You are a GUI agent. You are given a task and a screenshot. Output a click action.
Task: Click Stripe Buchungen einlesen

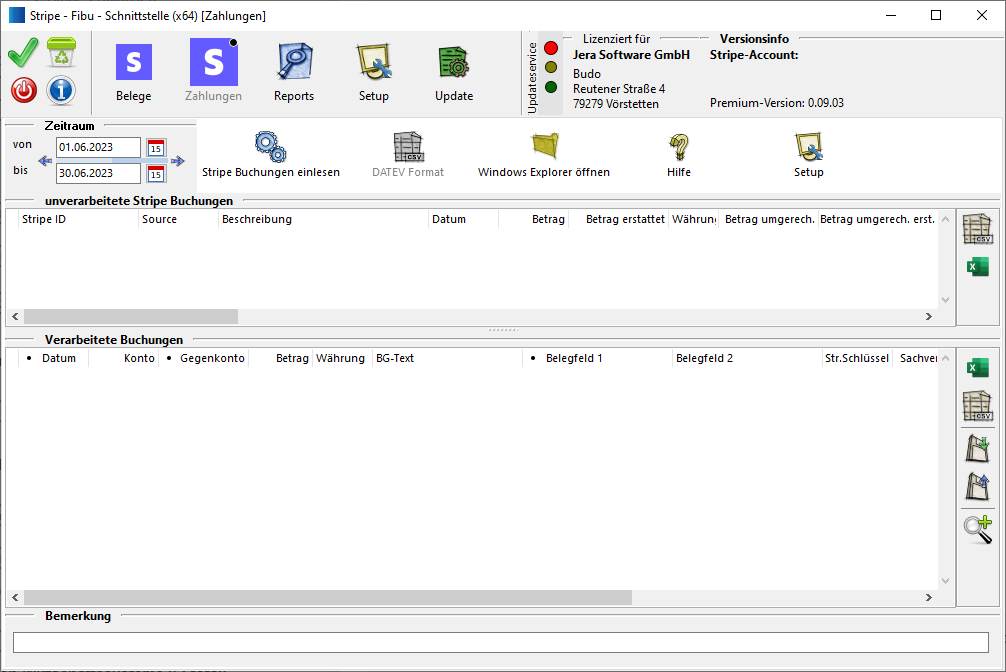point(271,155)
